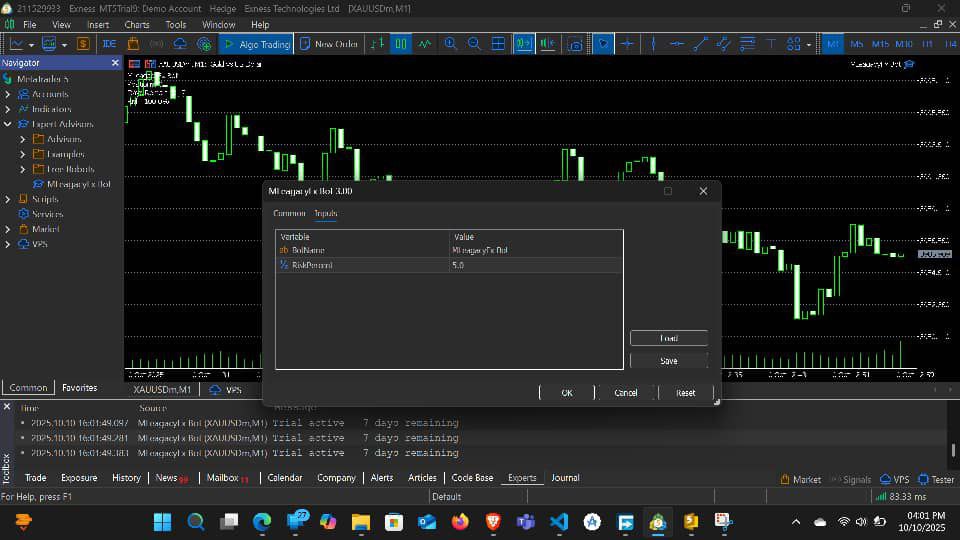The width and height of the screenshot is (960, 540).
Task: Click the Reset button in dialog
Action: [685, 393]
